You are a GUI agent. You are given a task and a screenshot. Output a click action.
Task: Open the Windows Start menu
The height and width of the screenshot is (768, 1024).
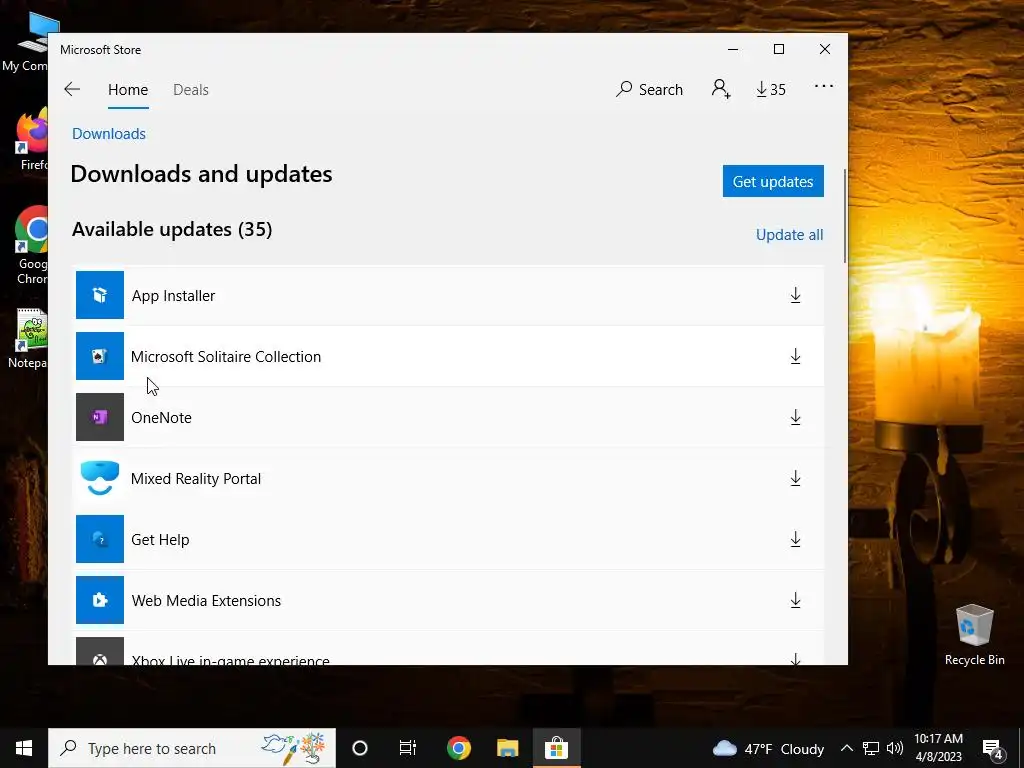tap(24, 748)
